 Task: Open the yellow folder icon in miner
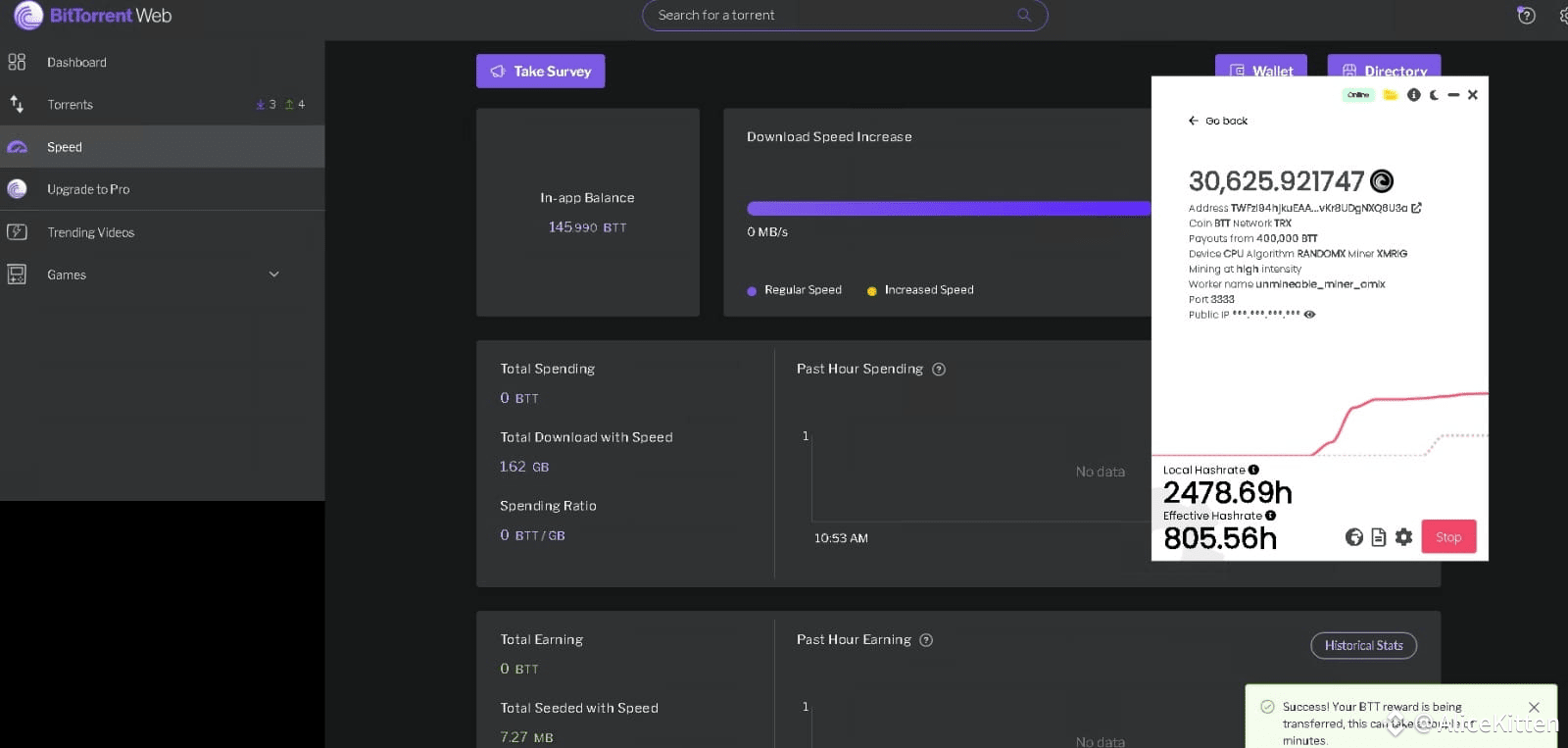1390,95
